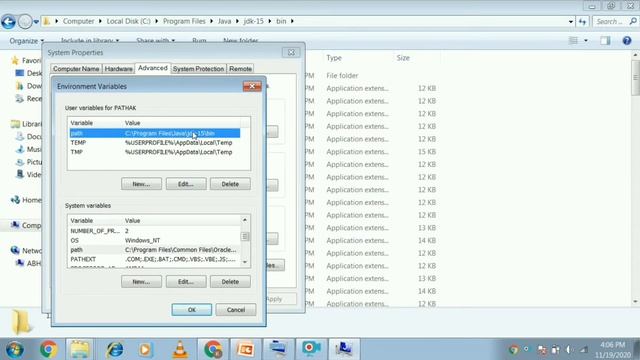Click Edit under user variables
This screenshot has width=640, height=360.
coord(186,184)
